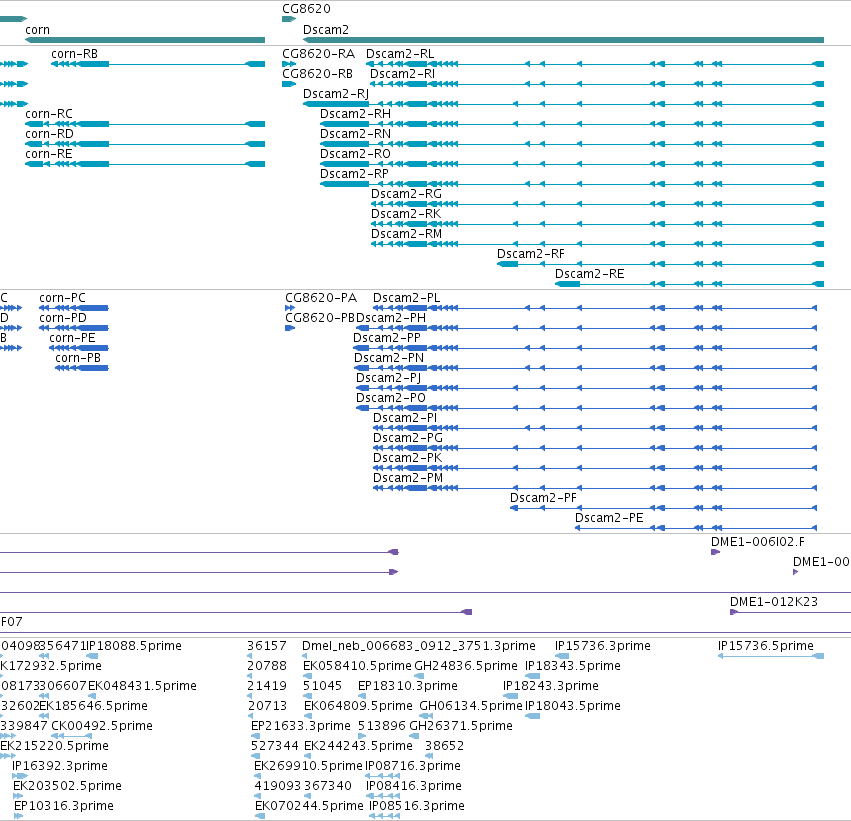Click the DME1-012K23 feature label
The width and height of the screenshot is (851, 821).
click(x=774, y=602)
